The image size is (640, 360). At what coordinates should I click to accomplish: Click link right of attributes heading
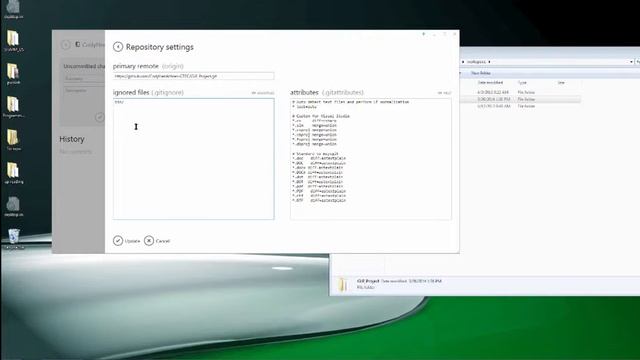pos(444,93)
